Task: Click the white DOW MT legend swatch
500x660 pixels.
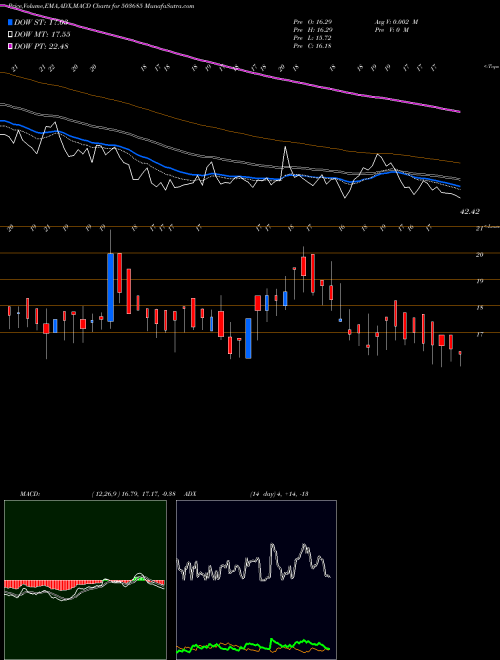Action: 10,35
